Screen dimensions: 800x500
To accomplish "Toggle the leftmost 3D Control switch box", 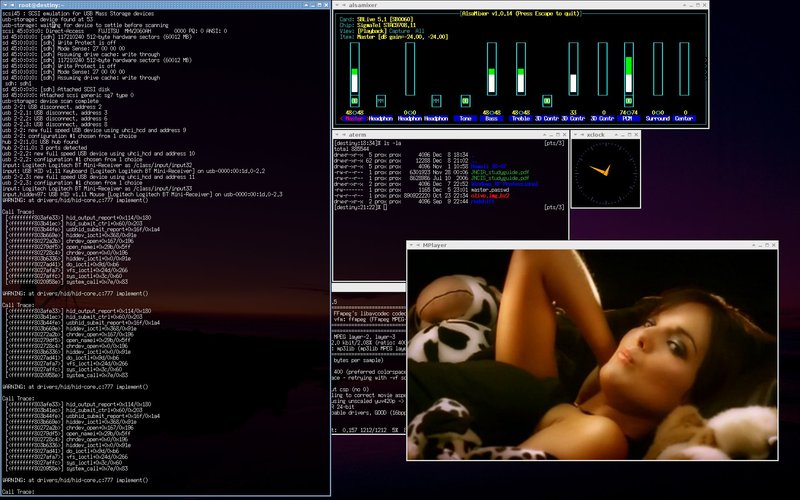I will [548, 101].
